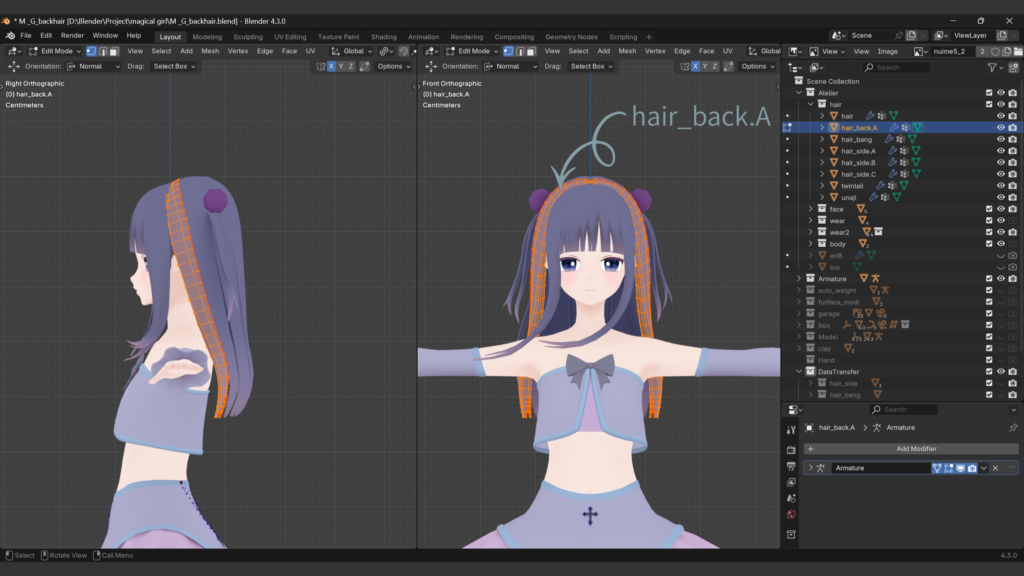This screenshot has height=576, width=1024.
Task: Click the wrench modifier icon beside hair_bang
Action: coord(887,139)
